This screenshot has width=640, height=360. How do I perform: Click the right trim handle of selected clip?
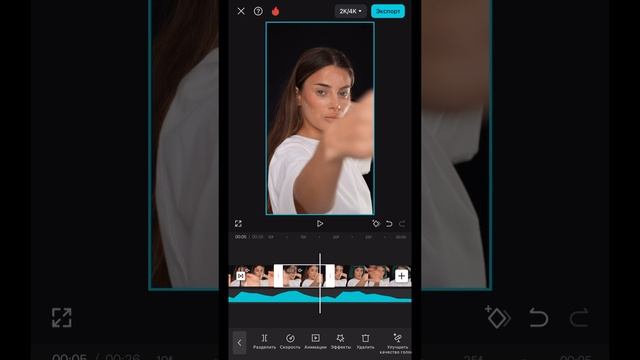click(x=330, y=276)
